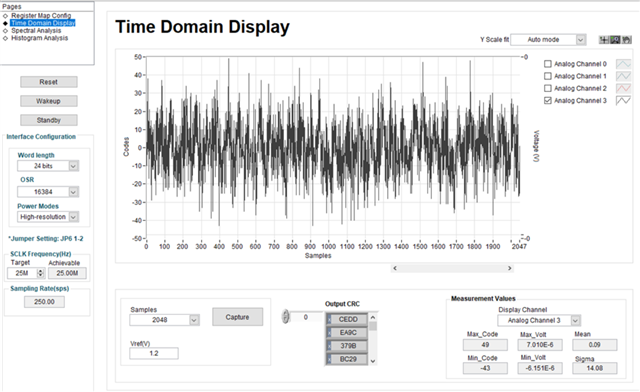Select the graph zoom tool
640x392 pixels.
click(x=615, y=40)
